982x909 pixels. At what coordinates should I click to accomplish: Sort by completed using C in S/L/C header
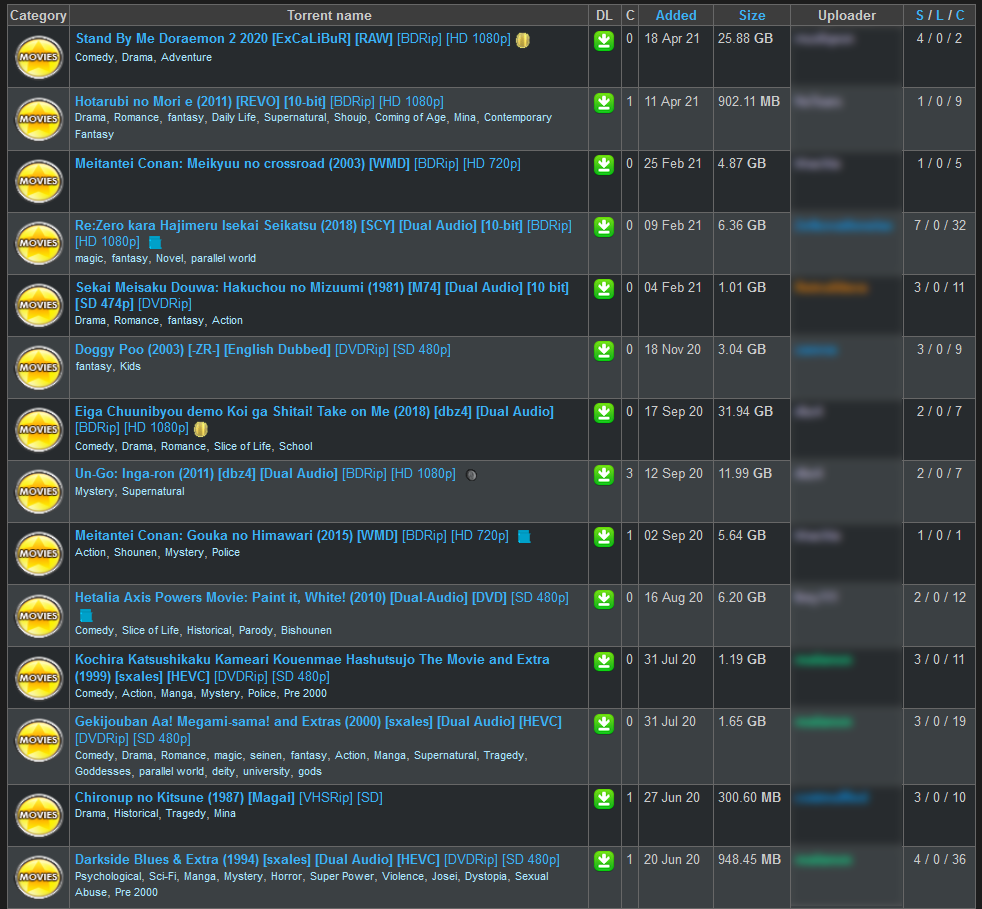pos(959,15)
